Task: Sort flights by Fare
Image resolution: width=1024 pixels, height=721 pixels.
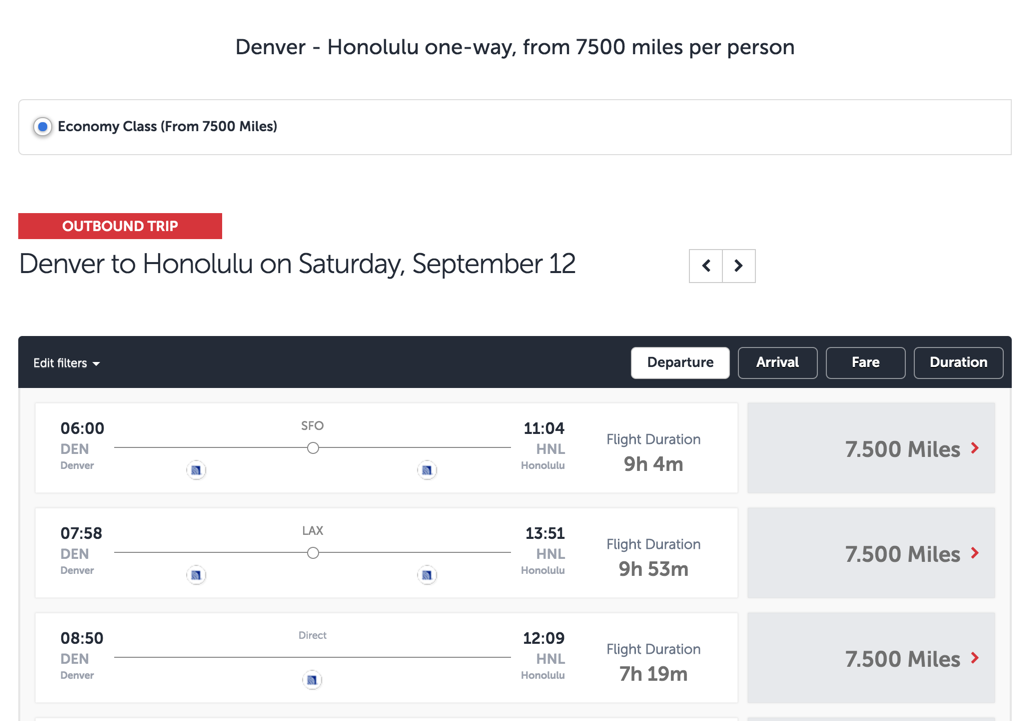Action: (865, 363)
